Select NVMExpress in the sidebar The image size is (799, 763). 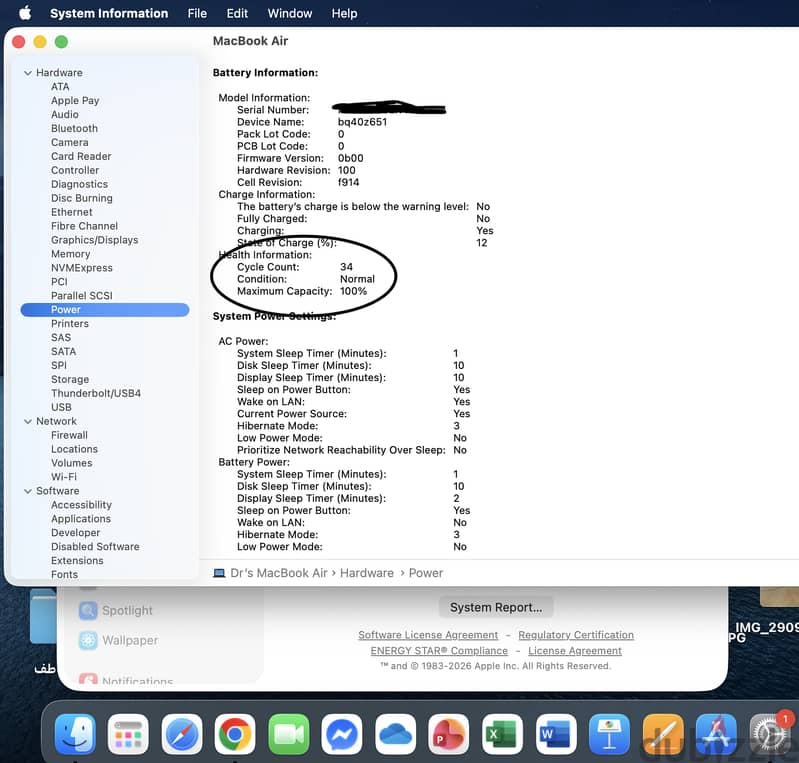pyautogui.click(x=82, y=268)
